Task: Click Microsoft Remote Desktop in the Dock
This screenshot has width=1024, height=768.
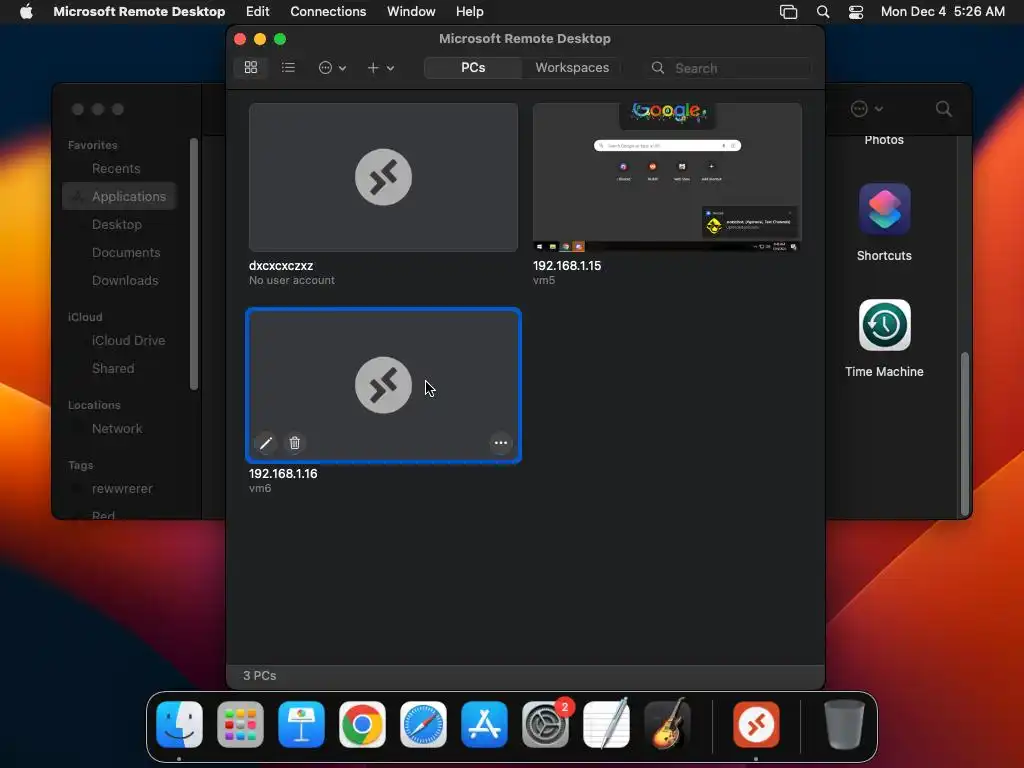Action: coord(756,724)
